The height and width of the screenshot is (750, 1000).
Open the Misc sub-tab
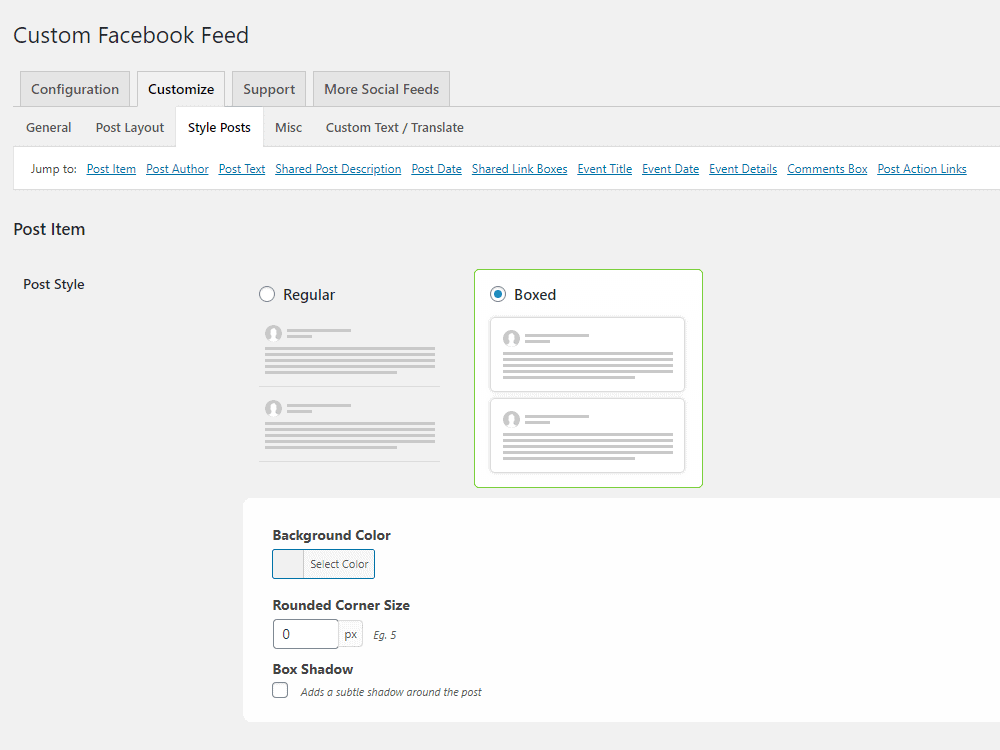tap(288, 128)
